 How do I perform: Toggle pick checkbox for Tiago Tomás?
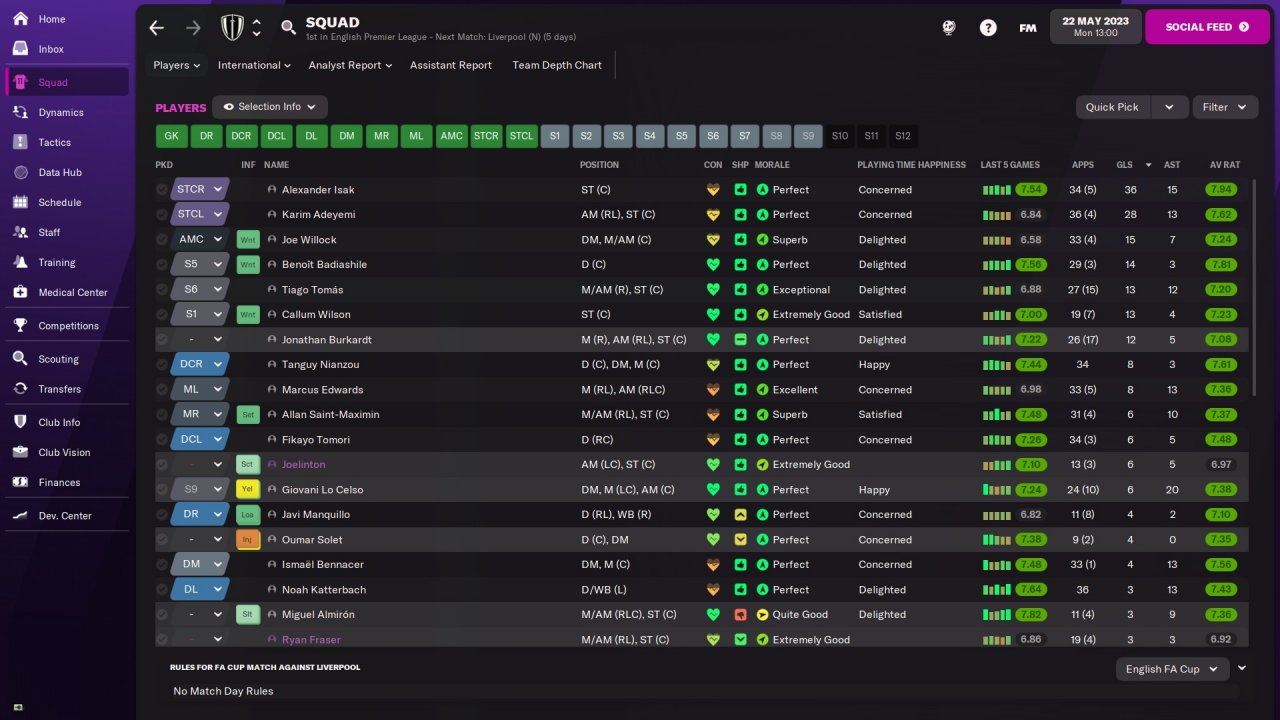coord(162,289)
